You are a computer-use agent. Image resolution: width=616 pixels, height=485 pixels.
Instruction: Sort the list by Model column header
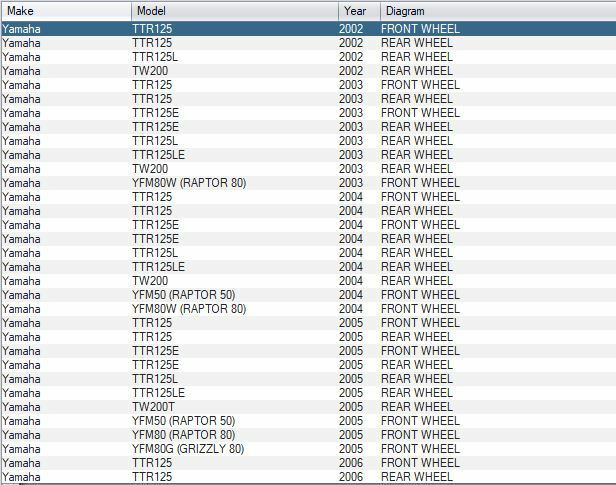(x=235, y=11)
